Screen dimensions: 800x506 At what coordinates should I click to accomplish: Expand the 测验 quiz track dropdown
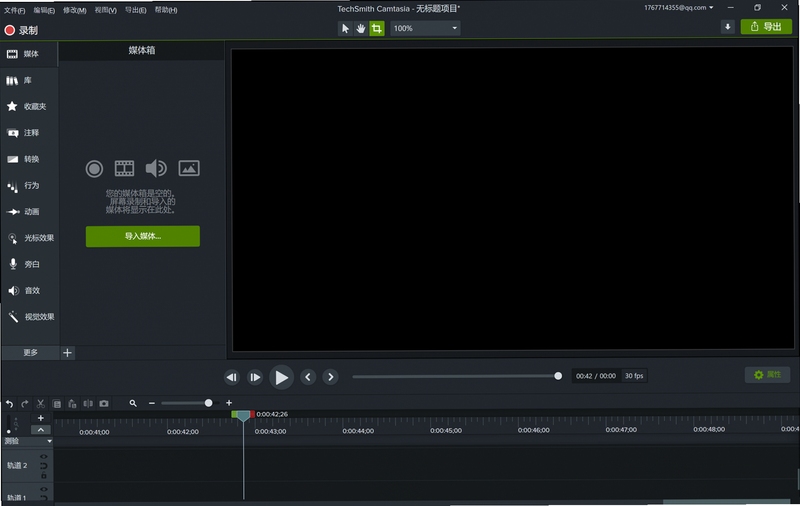click(49, 441)
